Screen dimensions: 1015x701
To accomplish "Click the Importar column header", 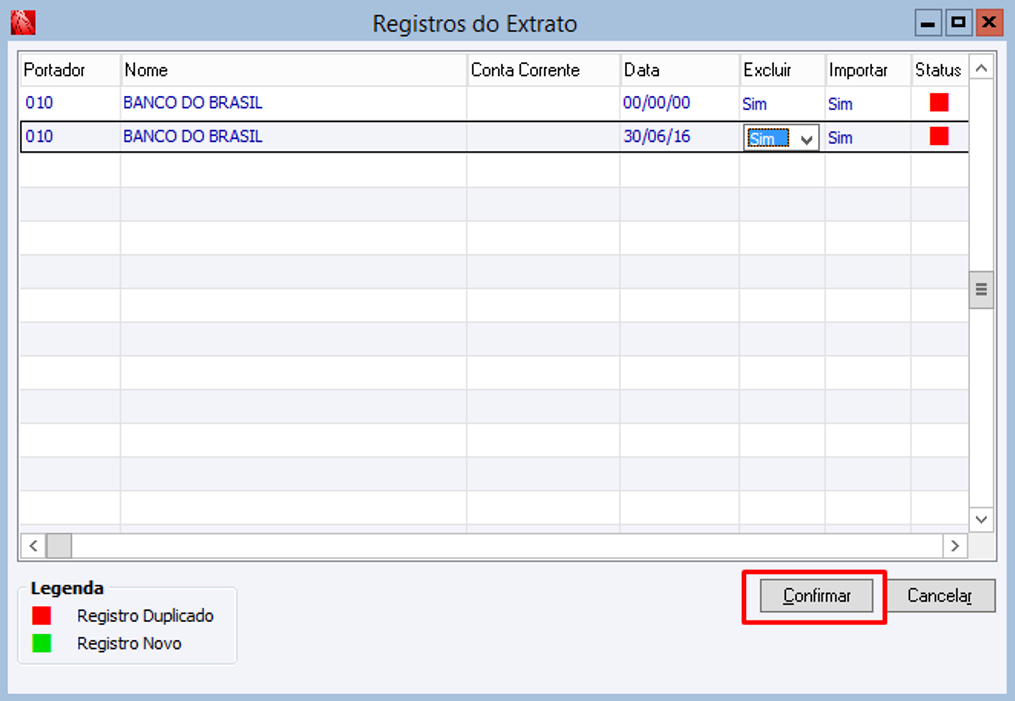I will [x=868, y=70].
